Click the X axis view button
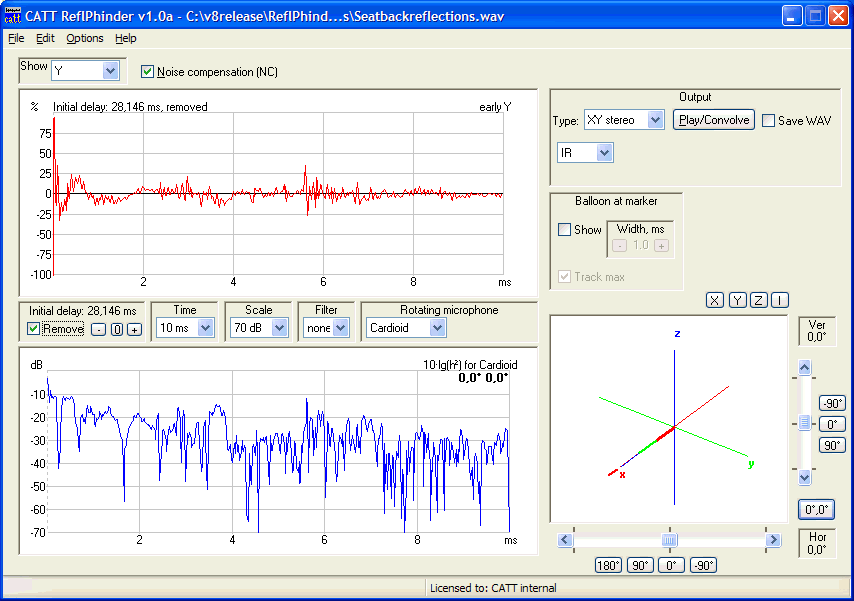 click(714, 300)
